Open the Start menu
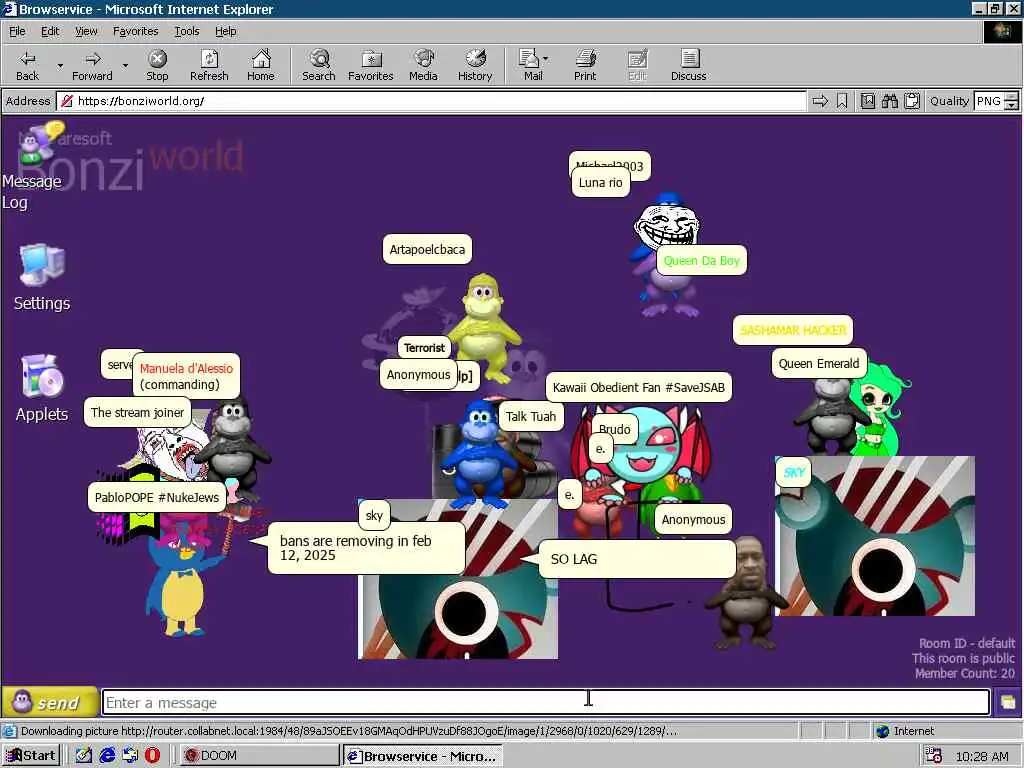Screen dimensions: 1024x768 coord(31,756)
